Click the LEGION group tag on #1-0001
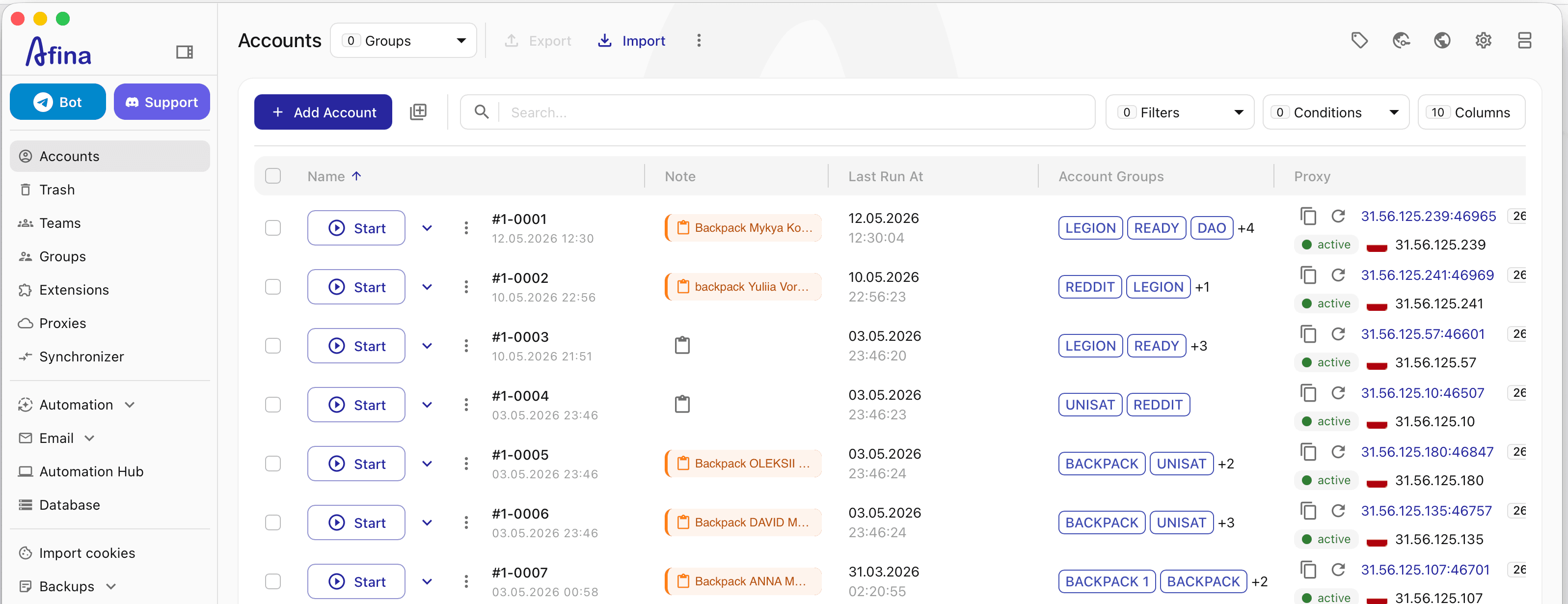 (x=1090, y=228)
